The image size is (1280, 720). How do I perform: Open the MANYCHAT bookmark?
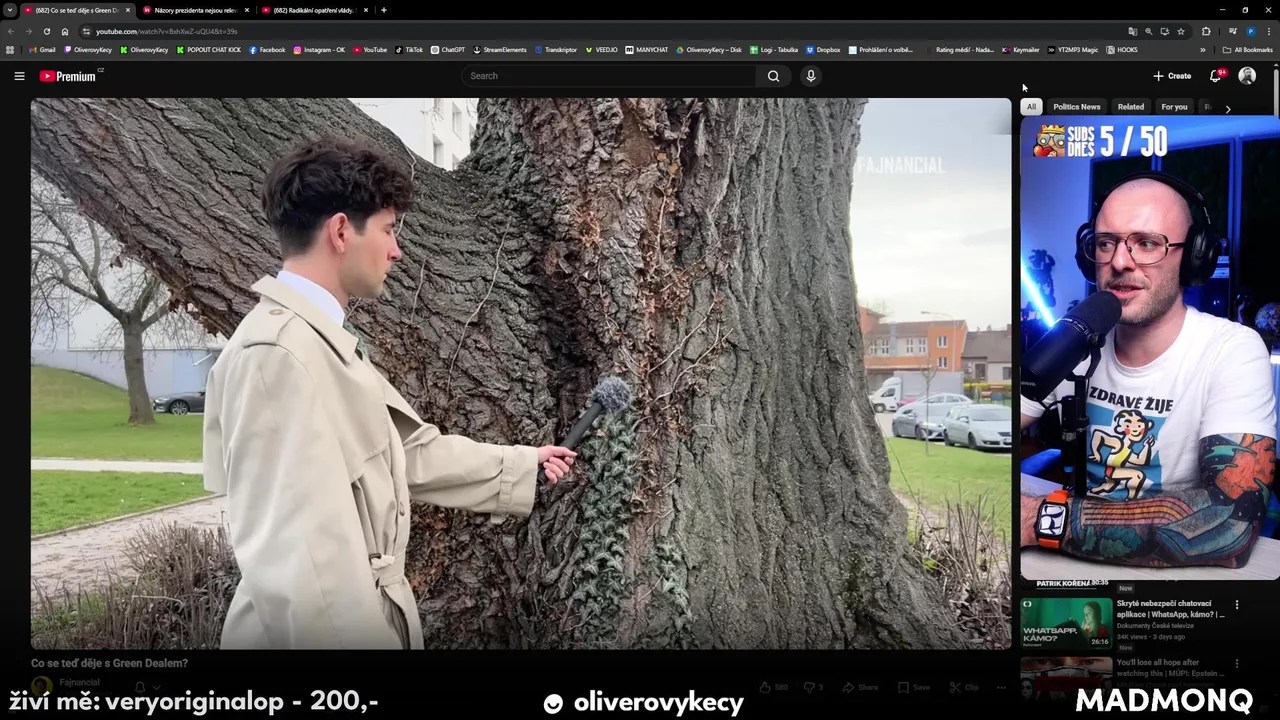[647, 50]
